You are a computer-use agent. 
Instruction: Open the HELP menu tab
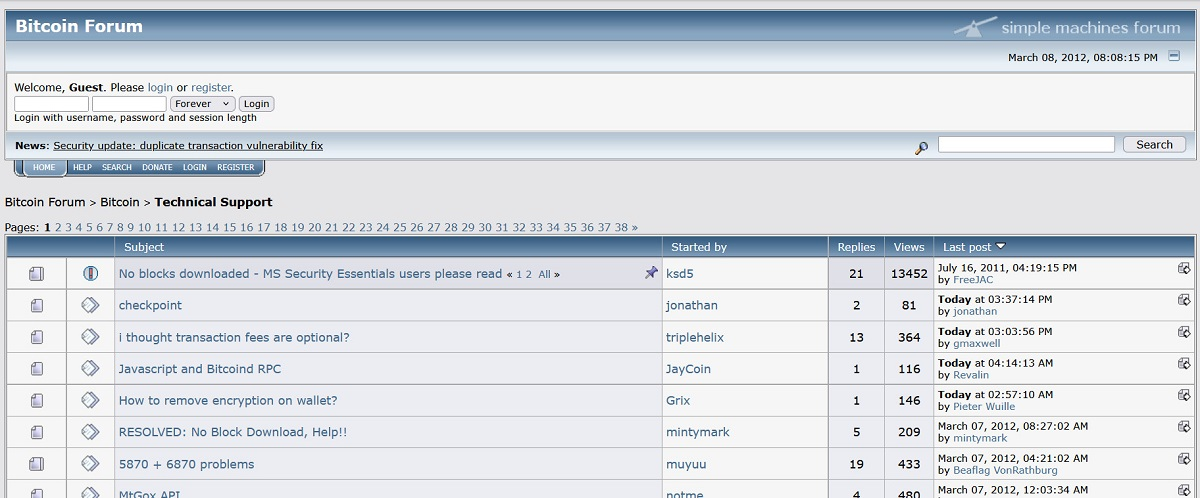tap(82, 167)
